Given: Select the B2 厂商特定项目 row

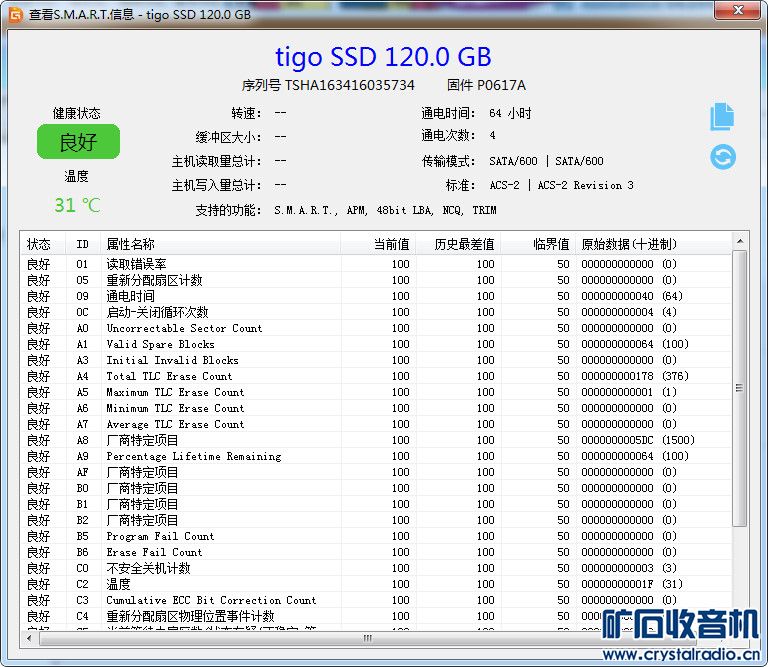Looking at the screenshot, I should coord(376,520).
